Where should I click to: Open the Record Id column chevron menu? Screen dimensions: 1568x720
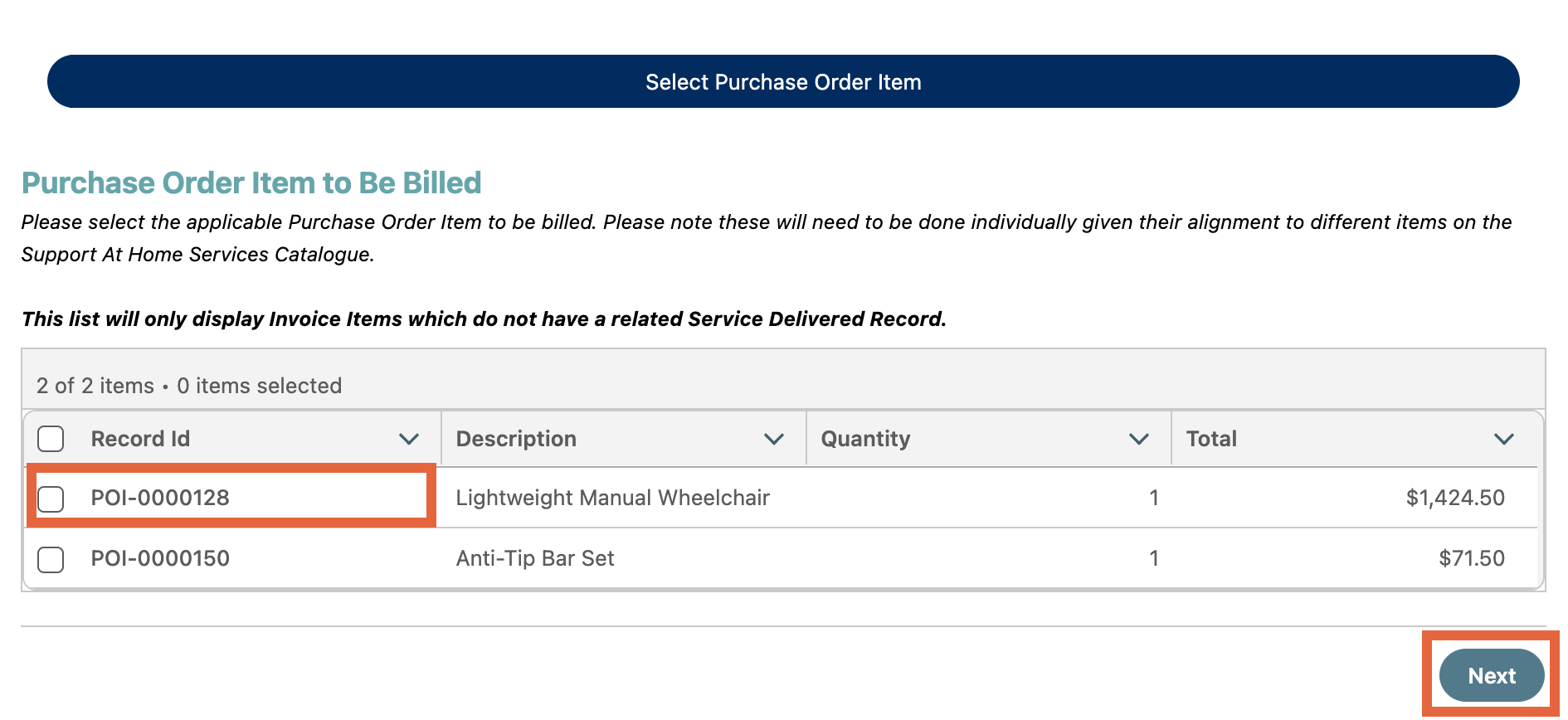[408, 439]
